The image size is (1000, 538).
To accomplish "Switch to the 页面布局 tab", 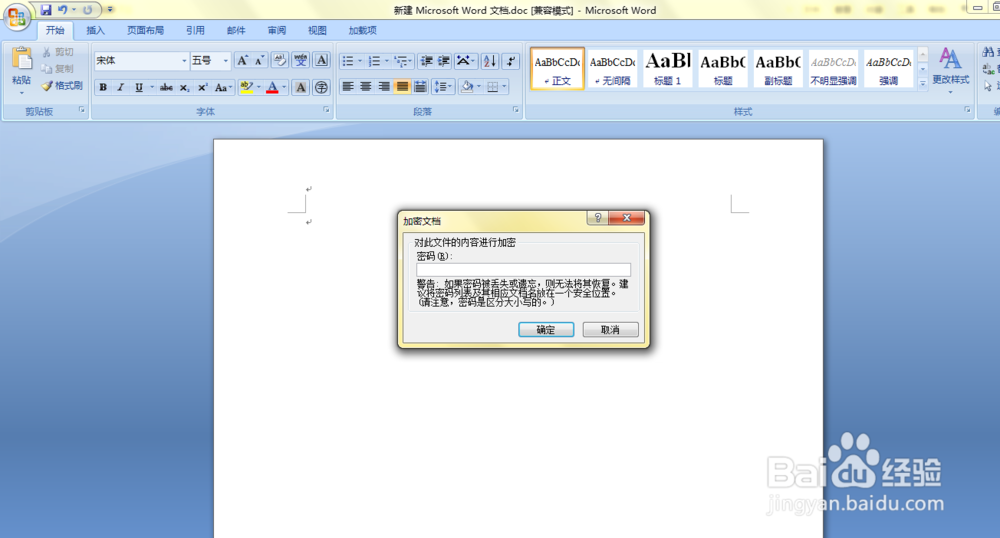I will 145,30.
